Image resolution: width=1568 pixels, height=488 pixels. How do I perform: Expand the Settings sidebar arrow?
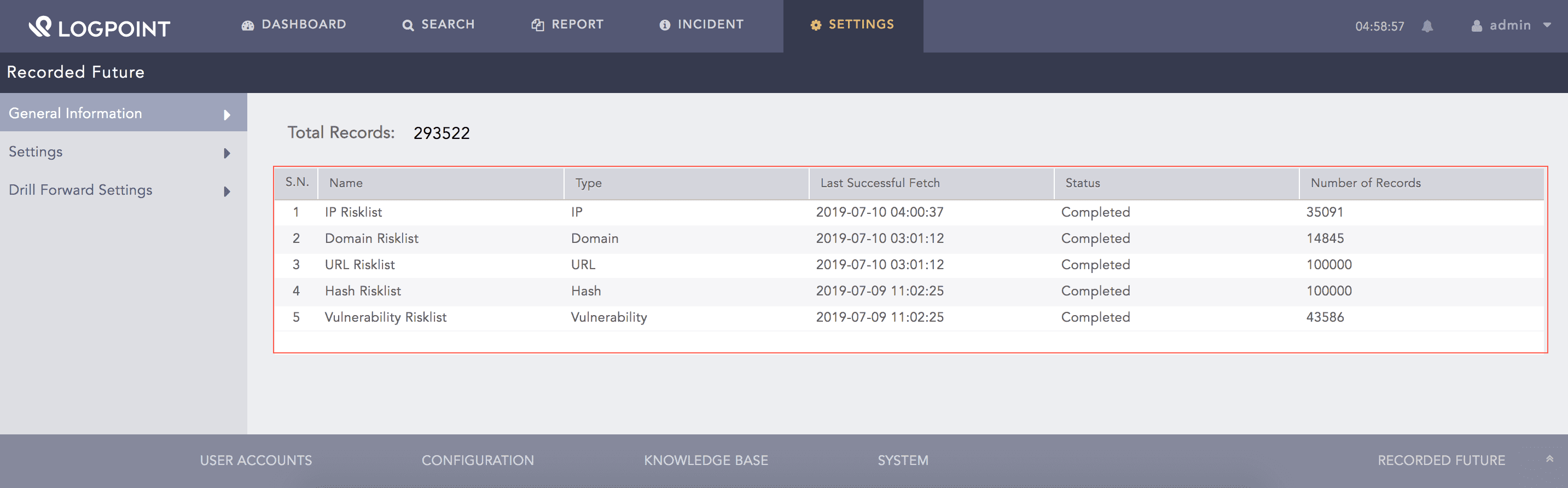coord(227,153)
